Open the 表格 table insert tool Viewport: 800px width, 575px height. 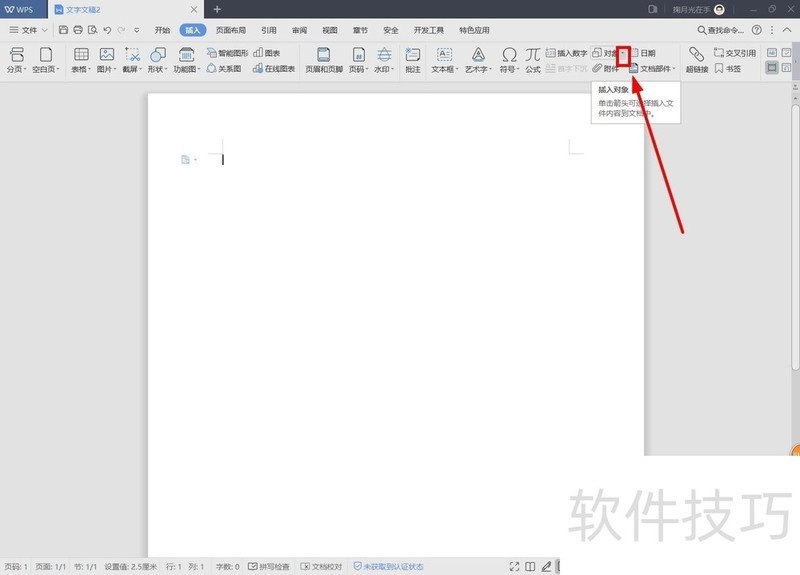coord(81,60)
